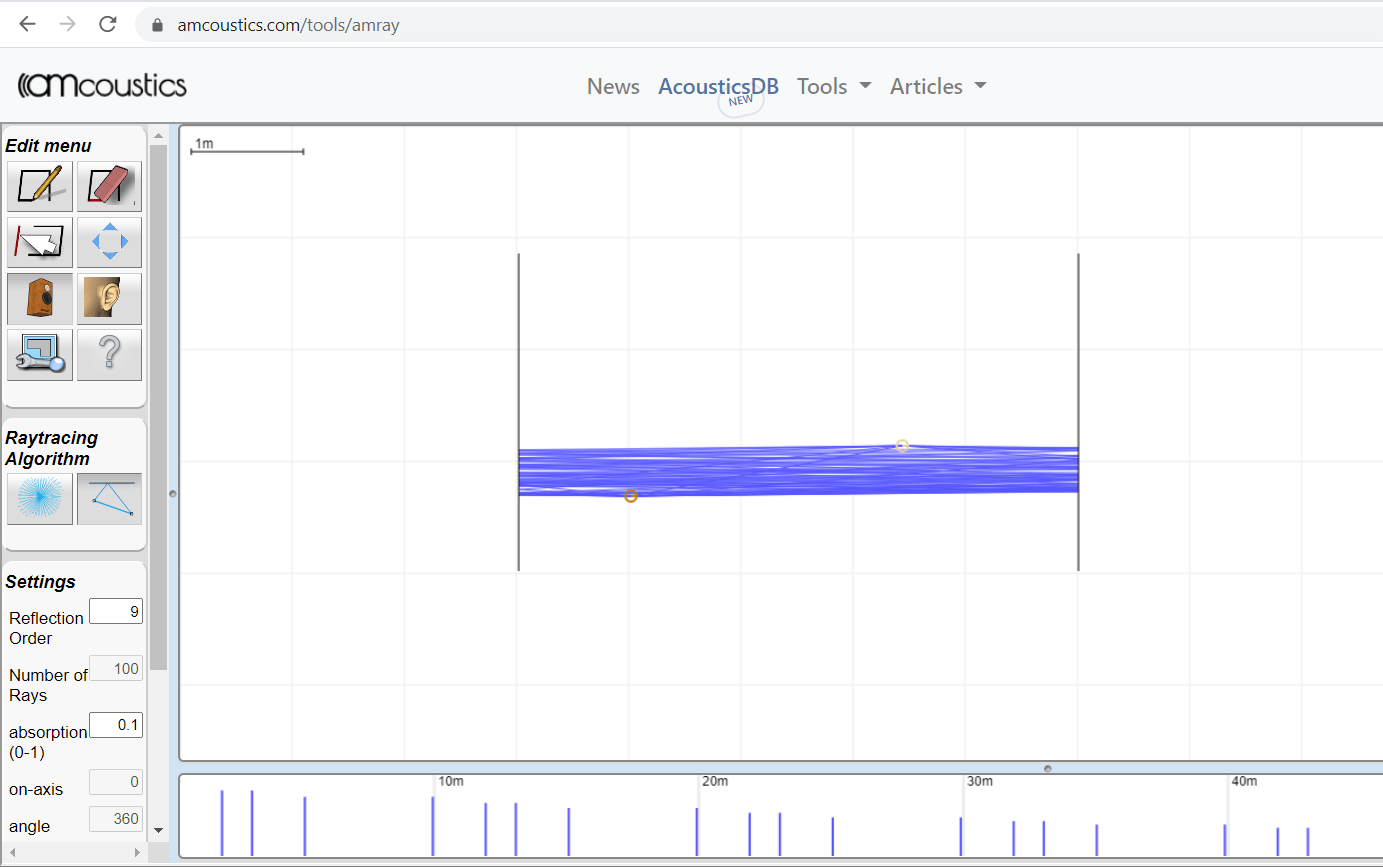Viewport: 1383px width, 867px height.
Task: Click the left panel resize handle dot
Action: (173, 494)
